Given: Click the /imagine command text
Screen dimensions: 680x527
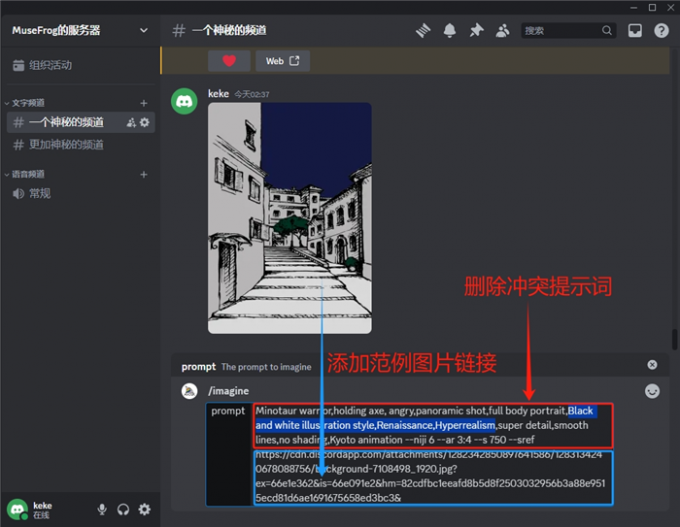Looking at the screenshot, I should pyautogui.click(x=229, y=391).
